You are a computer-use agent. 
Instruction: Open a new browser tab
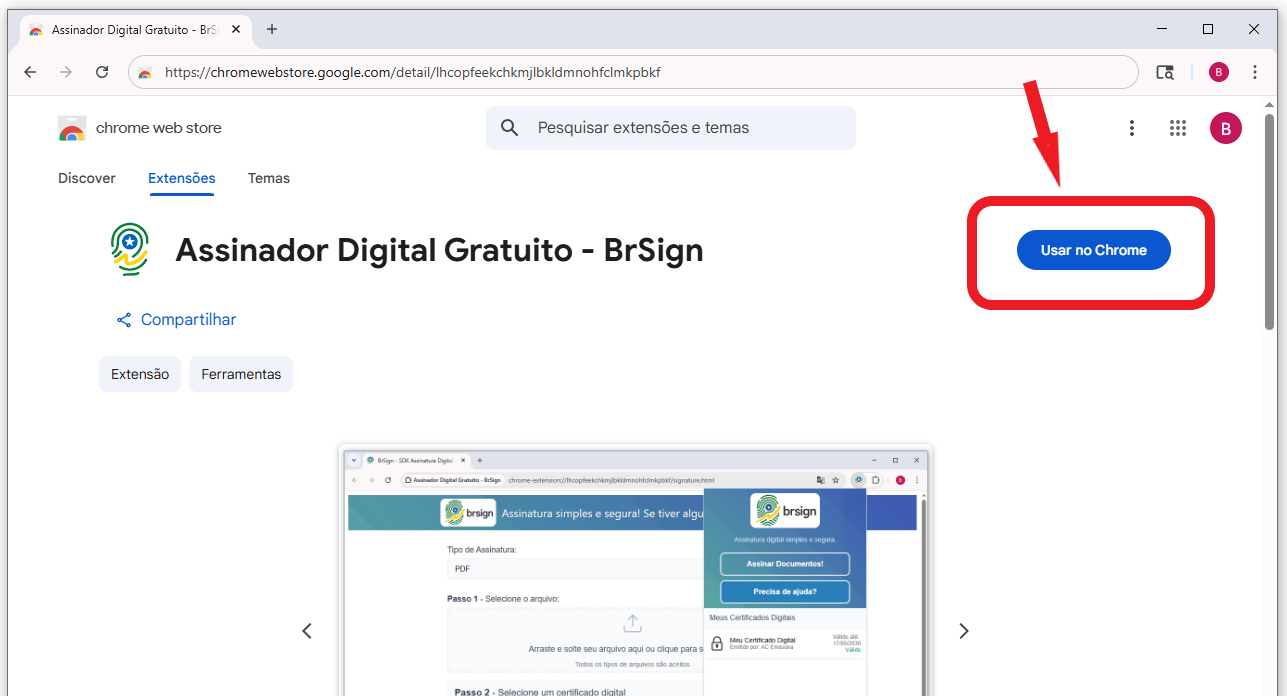click(x=272, y=29)
